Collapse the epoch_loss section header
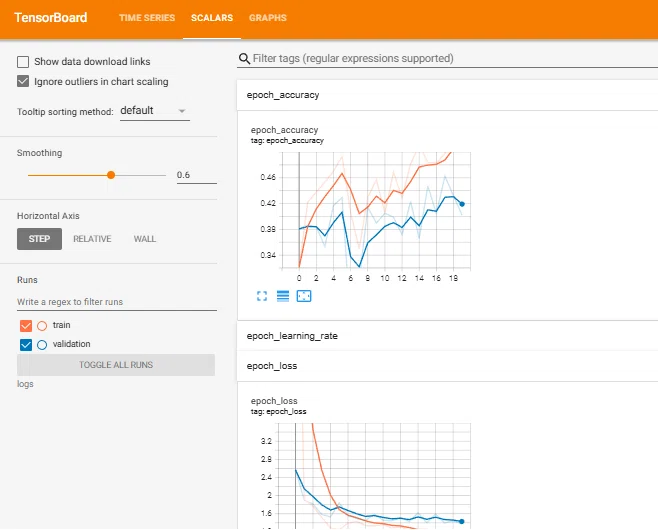Viewport: 658px width, 530px height. 447,366
